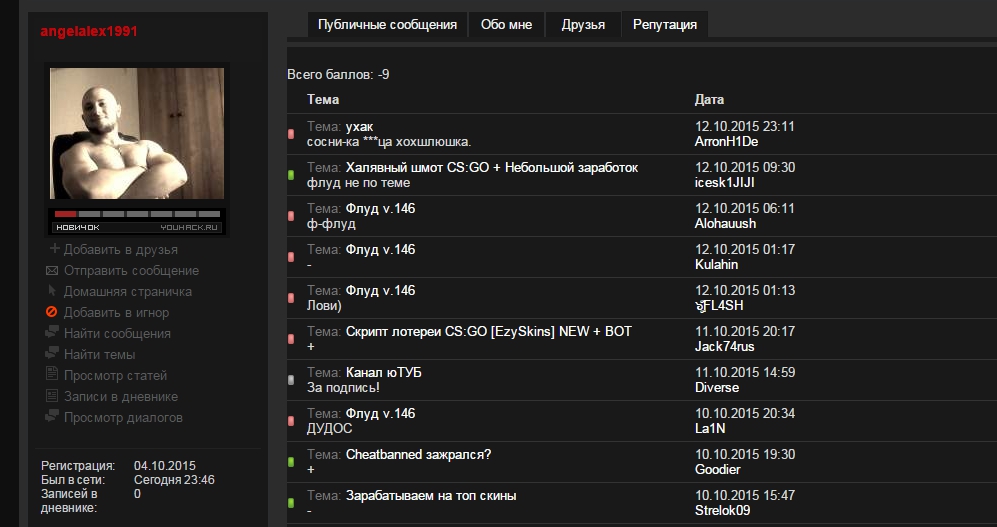Image resolution: width=997 pixels, height=527 pixels.
Task: Open topic Зарабатываем на топ скины
Action: [431, 496]
